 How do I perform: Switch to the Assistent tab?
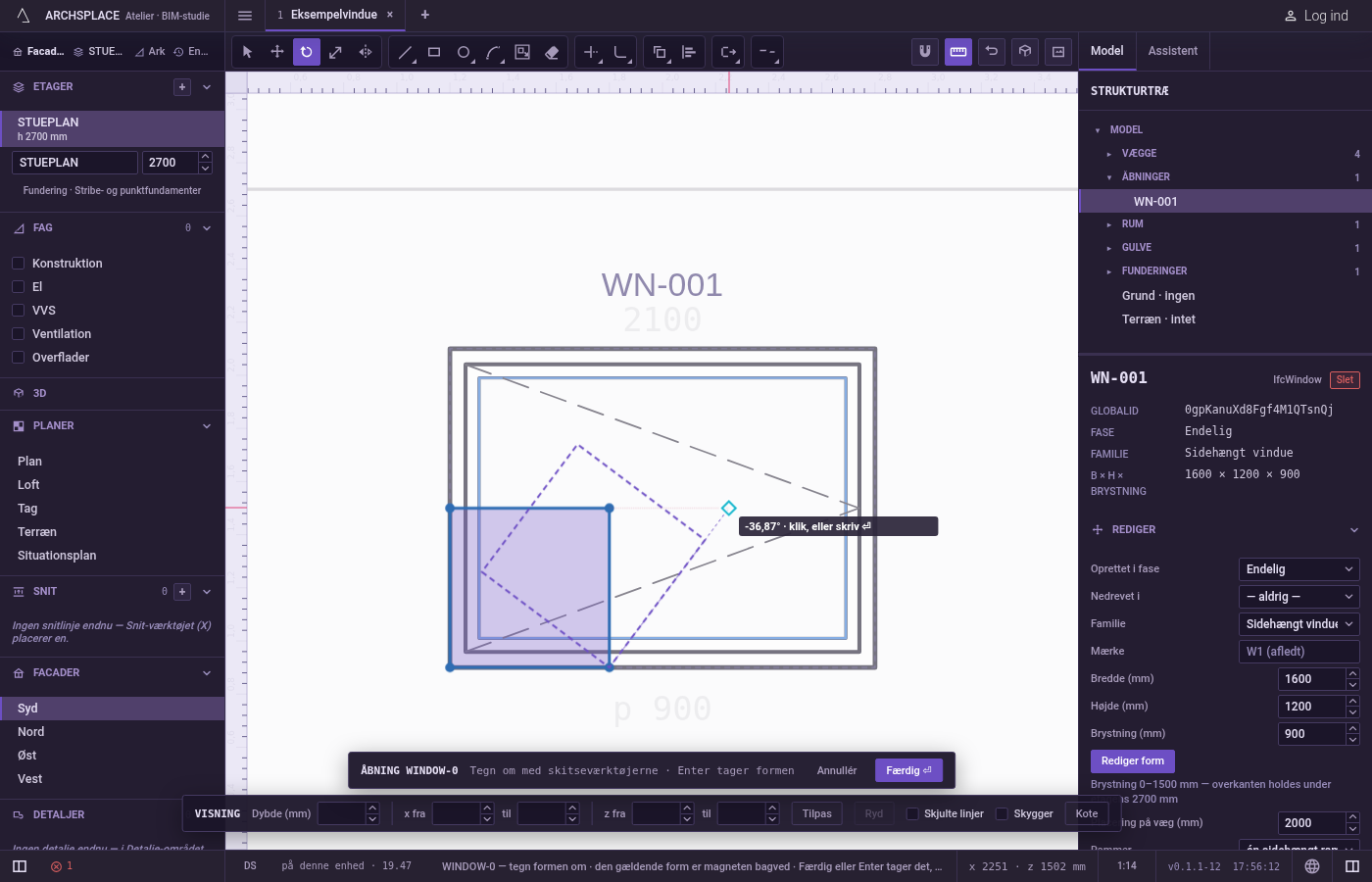1173,51
